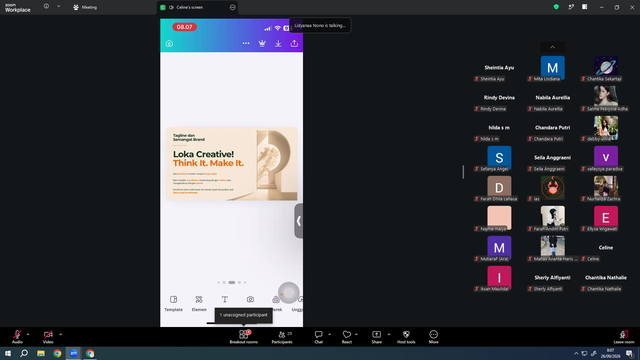Click green encryption shield icon
The image size is (640, 360).
pos(556,7)
